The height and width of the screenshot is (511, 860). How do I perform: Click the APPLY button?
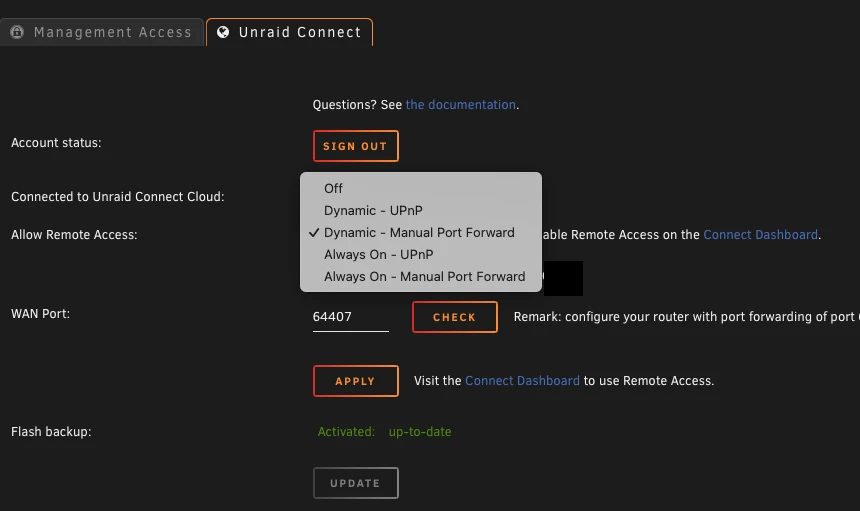point(356,381)
